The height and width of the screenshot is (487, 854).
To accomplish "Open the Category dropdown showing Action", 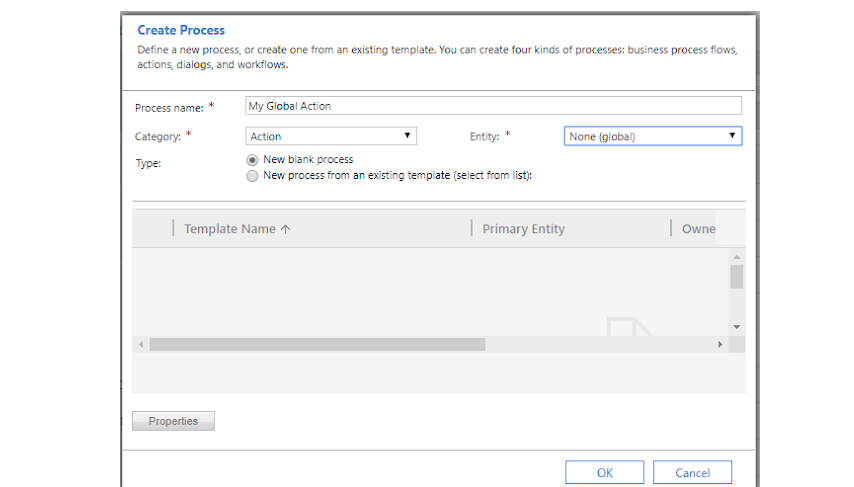I will point(330,136).
